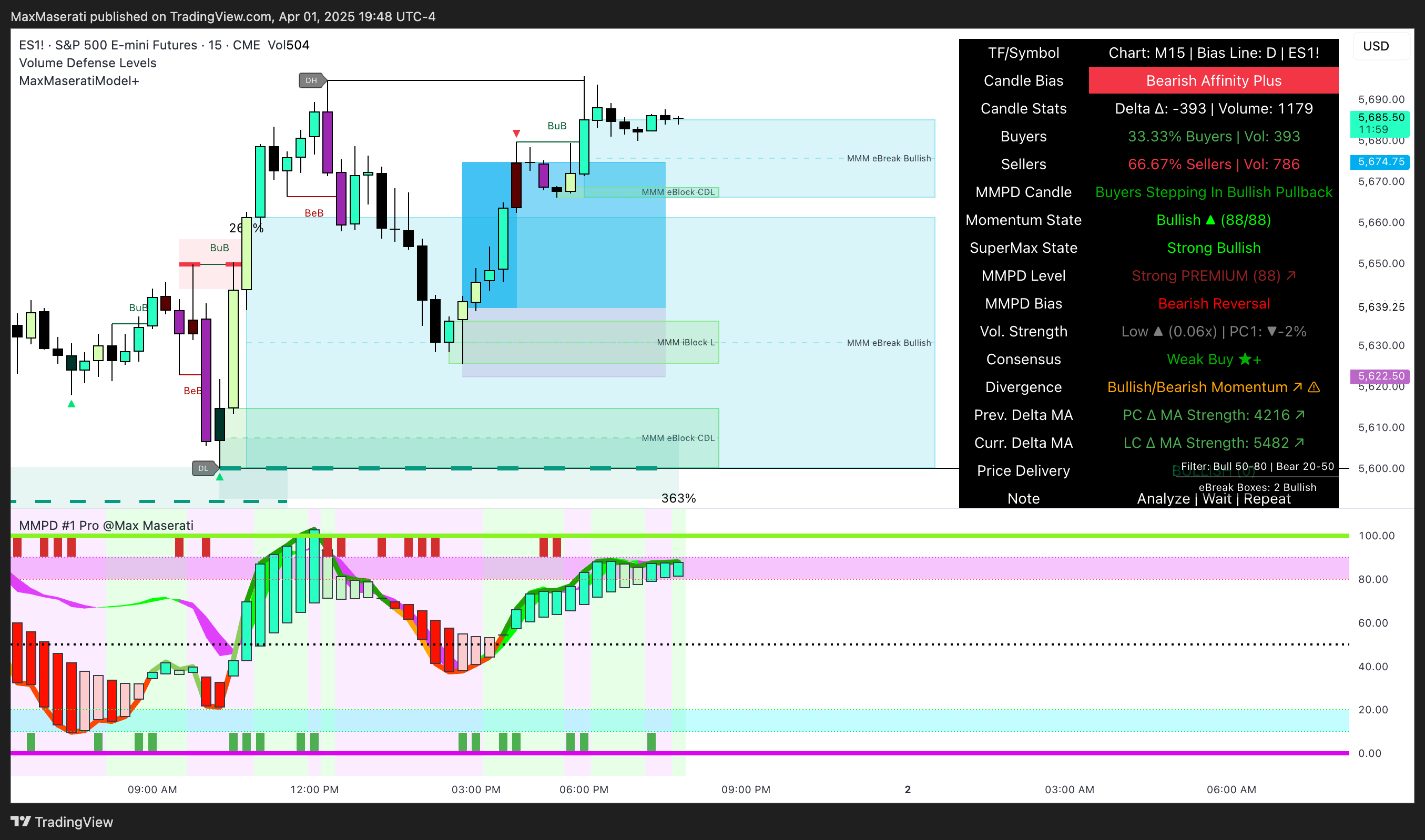Screen dimensions: 1425x840
Task: Click the MMM iBlock L label
Action: pyautogui.click(x=686, y=342)
